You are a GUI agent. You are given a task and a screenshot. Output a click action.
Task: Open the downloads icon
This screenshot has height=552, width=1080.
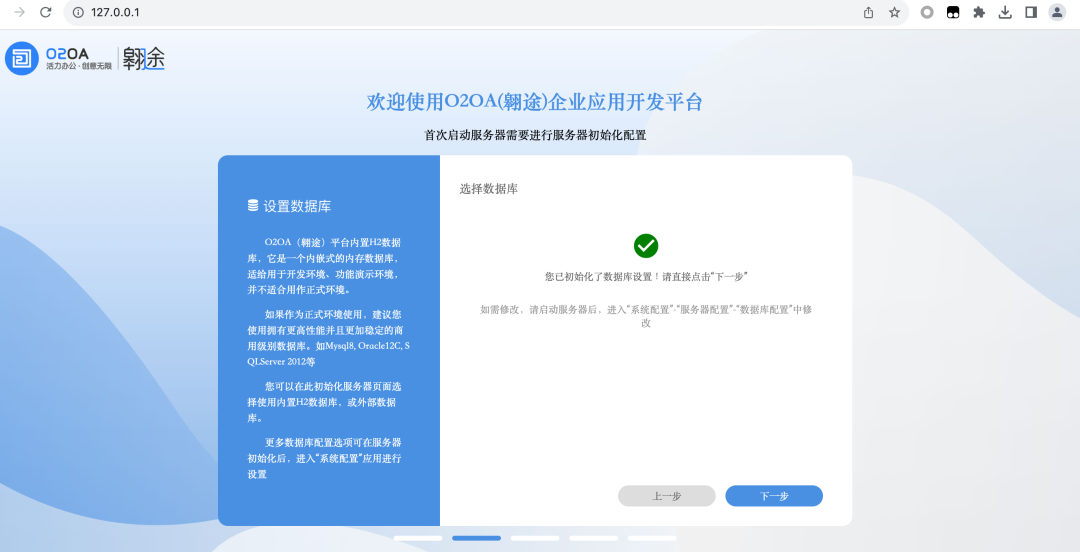pyautogui.click(x=1005, y=12)
